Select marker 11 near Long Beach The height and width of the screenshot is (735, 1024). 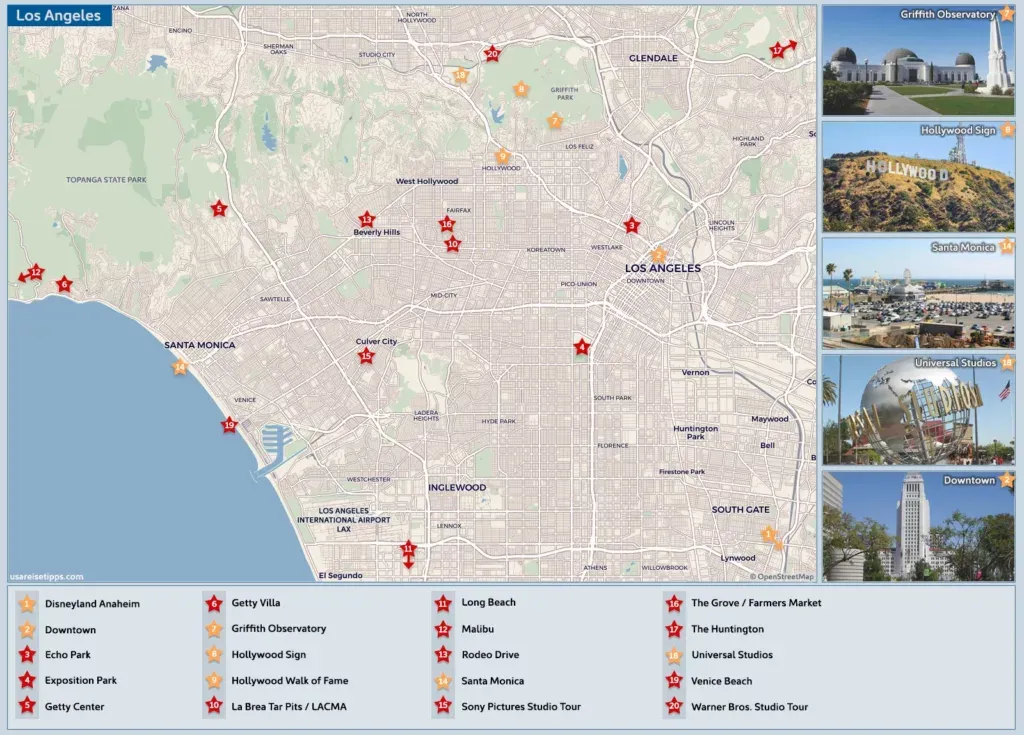pyautogui.click(x=409, y=548)
